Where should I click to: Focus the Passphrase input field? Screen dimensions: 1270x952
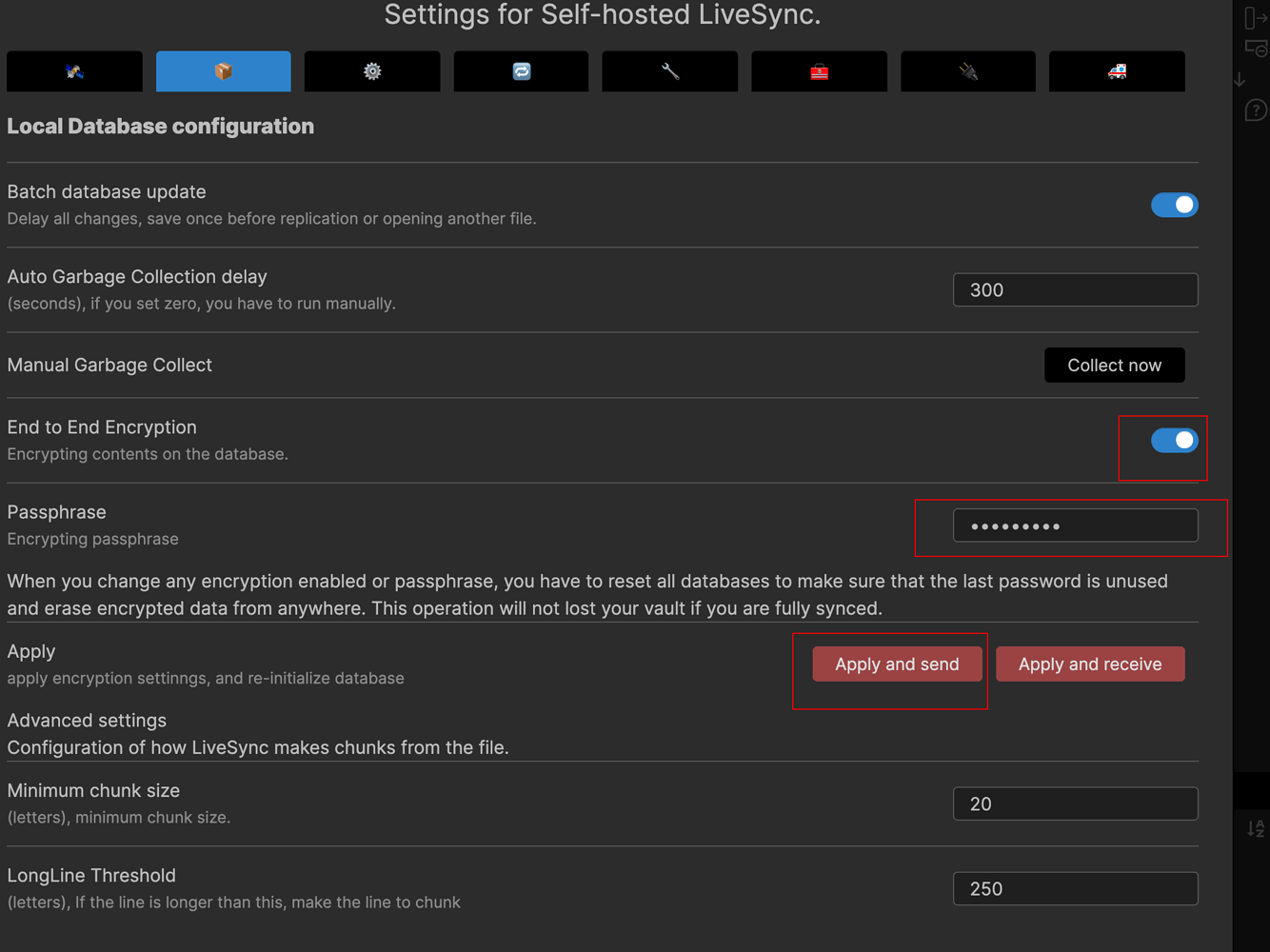pos(1075,526)
